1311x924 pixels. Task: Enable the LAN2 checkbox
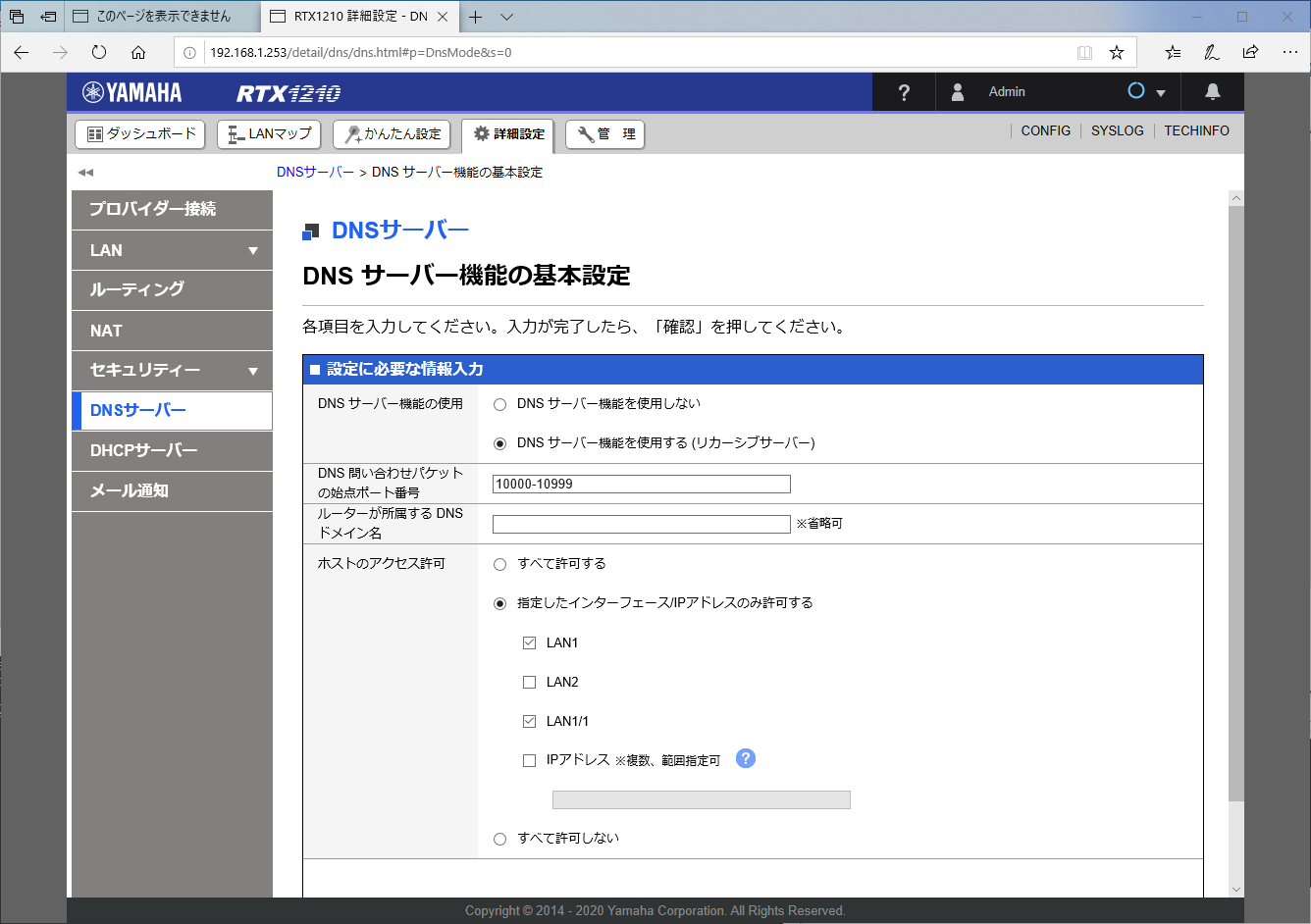pos(530,682)
